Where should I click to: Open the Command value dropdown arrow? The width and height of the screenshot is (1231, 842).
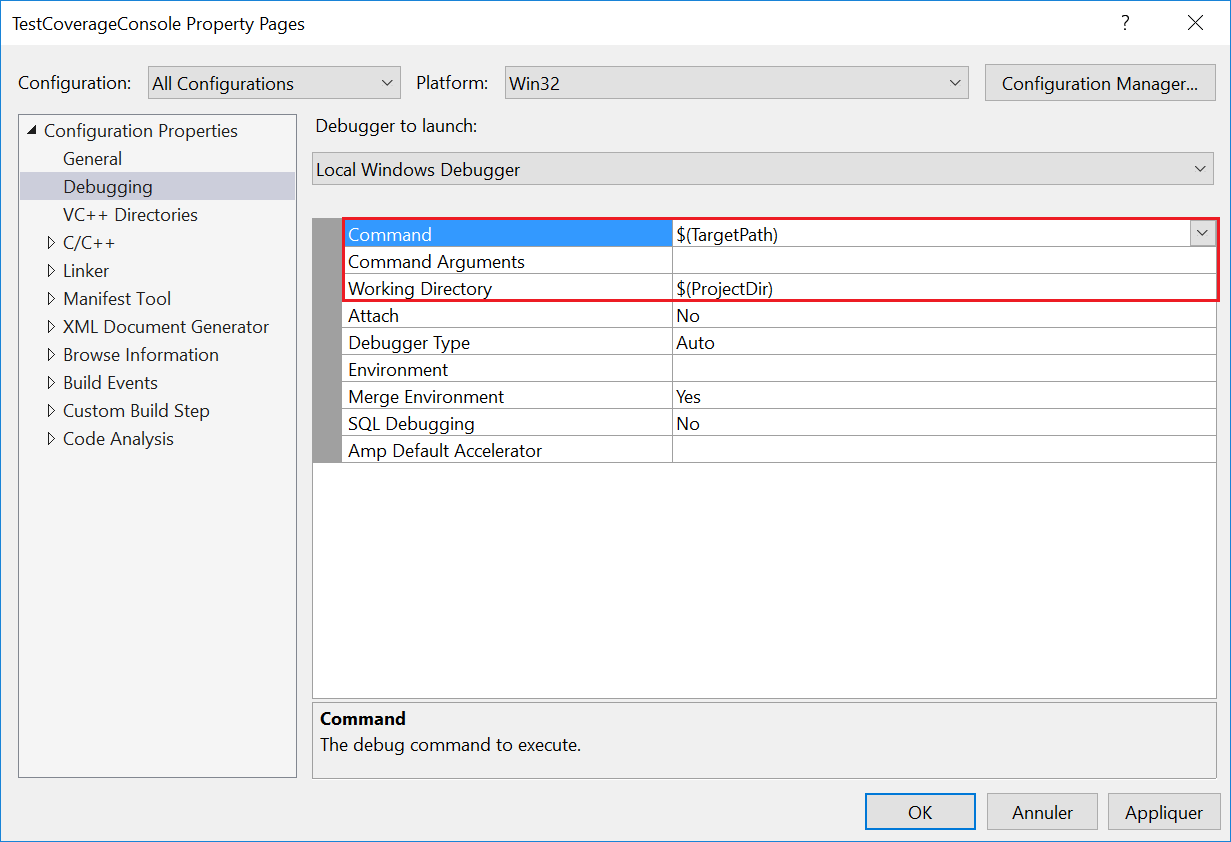tap(1202, 234)
